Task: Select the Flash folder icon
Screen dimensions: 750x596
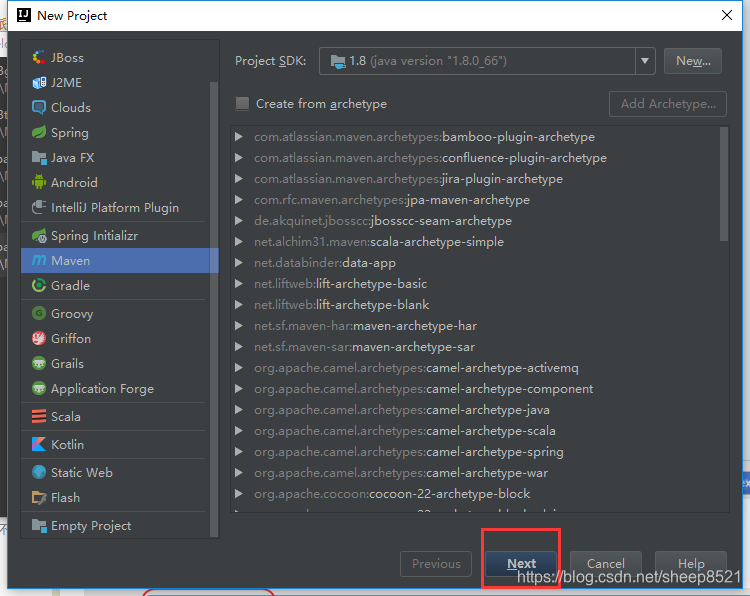Action: (x=39, y=497)
